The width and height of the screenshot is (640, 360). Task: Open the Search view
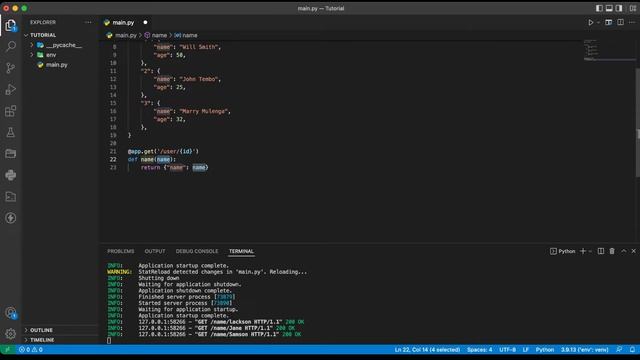click(11, 46)
